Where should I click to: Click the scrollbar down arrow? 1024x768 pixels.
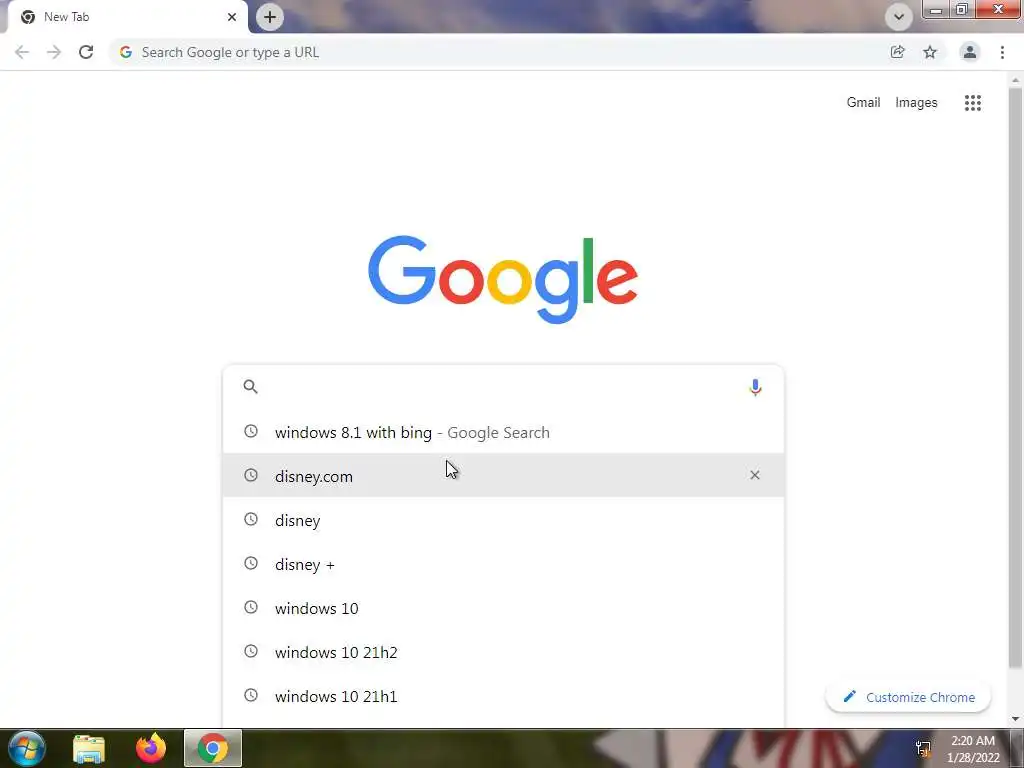[1015, 719]
